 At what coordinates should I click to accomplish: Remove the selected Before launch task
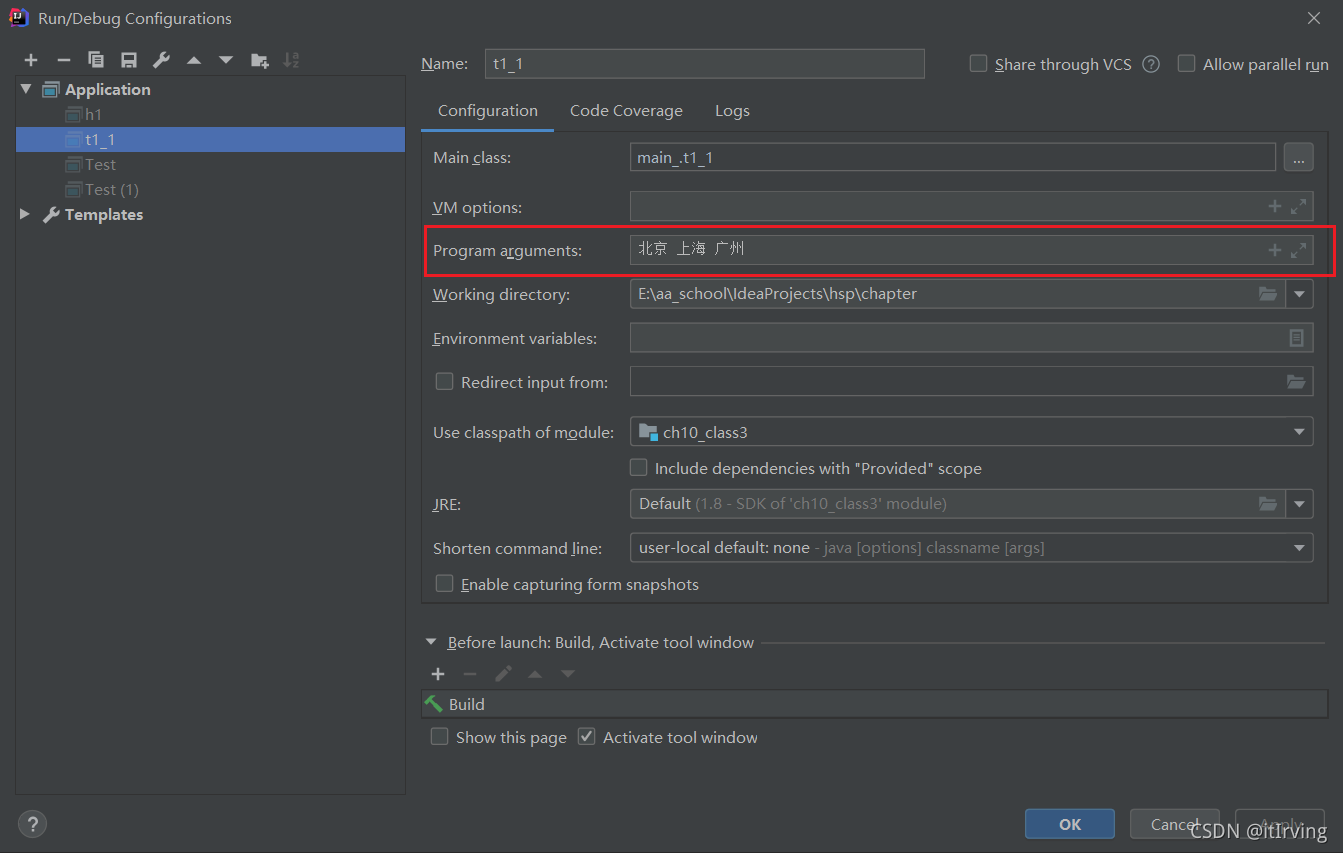point(470,674)
